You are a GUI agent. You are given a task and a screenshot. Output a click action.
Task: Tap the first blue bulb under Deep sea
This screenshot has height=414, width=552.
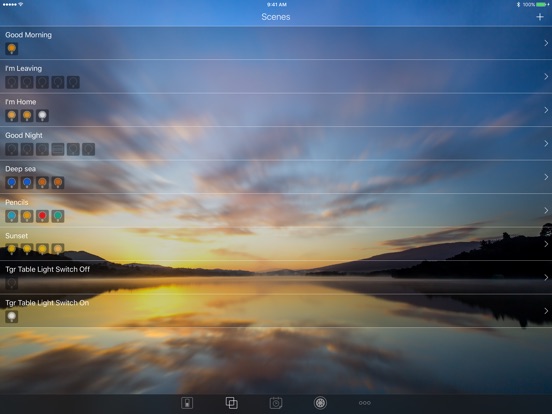tap(12, 183)
